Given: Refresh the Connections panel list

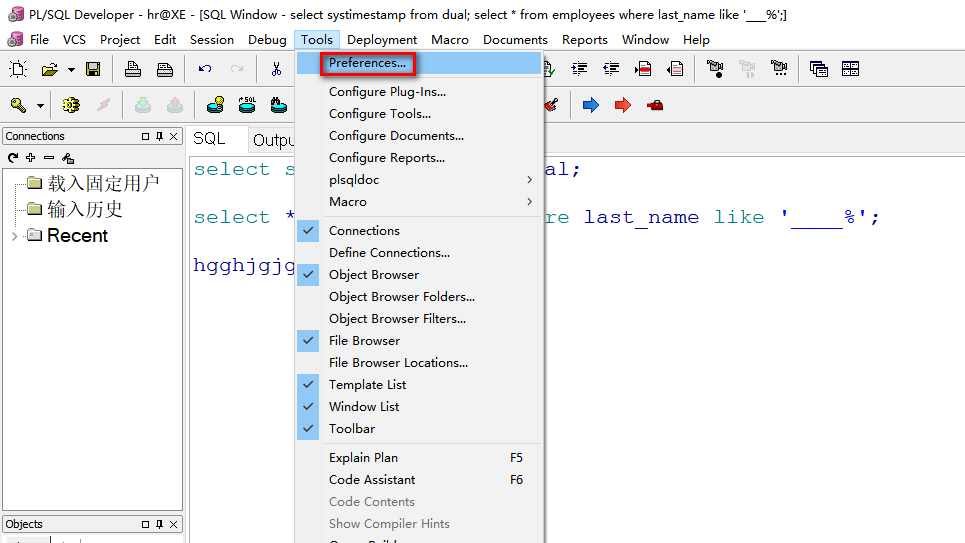Looking at the screenshot, I should point(13,158).
